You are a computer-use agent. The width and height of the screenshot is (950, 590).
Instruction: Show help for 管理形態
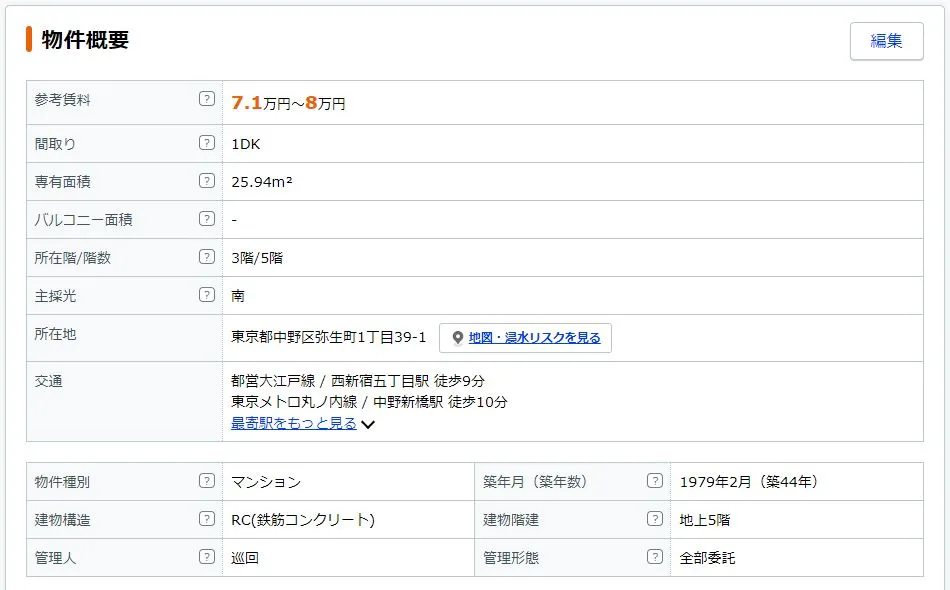654,557
